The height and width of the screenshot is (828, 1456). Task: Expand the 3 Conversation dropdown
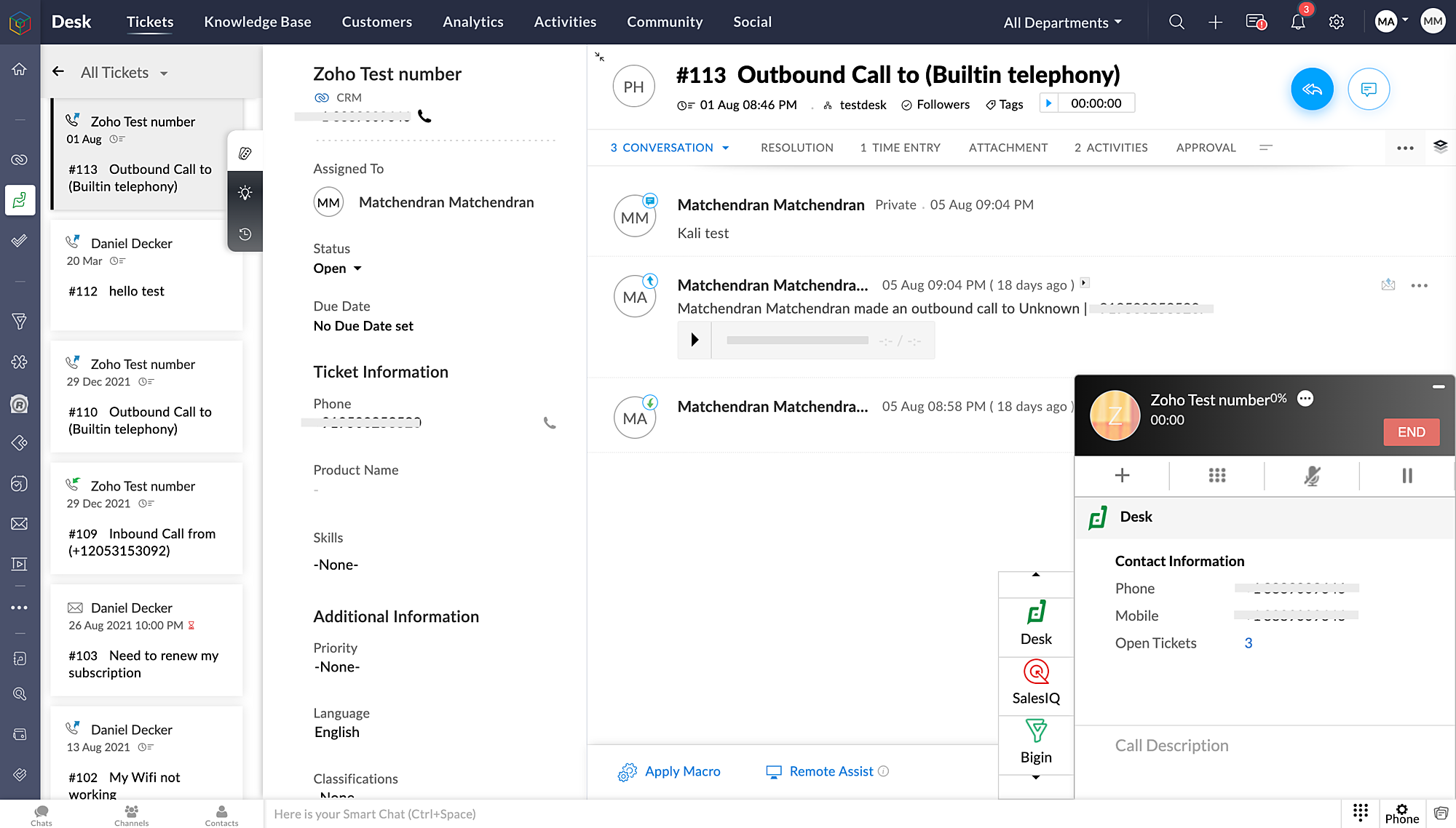coord(669,148)
